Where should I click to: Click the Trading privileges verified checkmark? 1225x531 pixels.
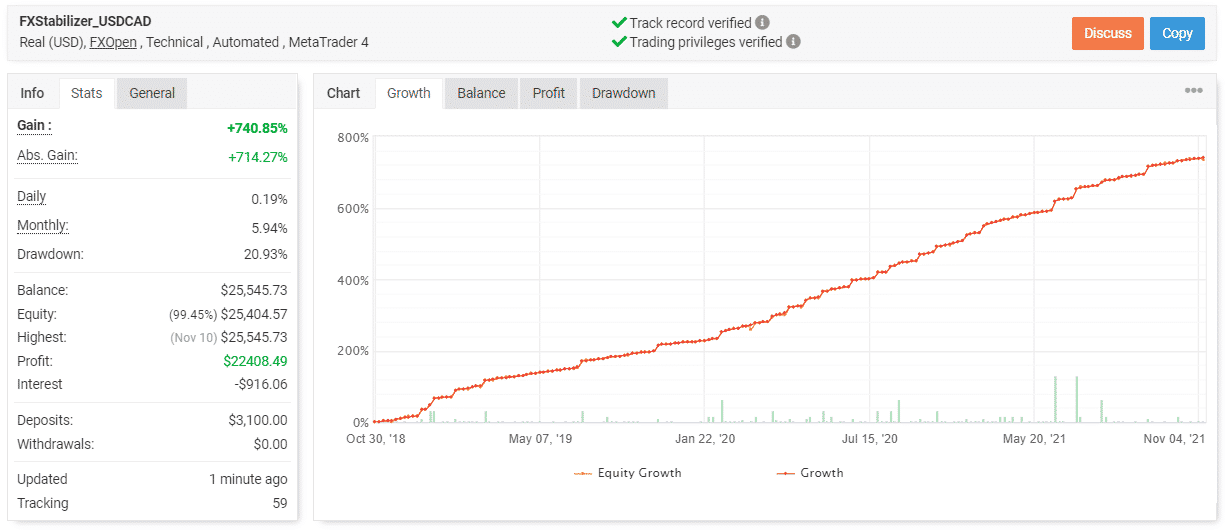(x=618, y=42)
